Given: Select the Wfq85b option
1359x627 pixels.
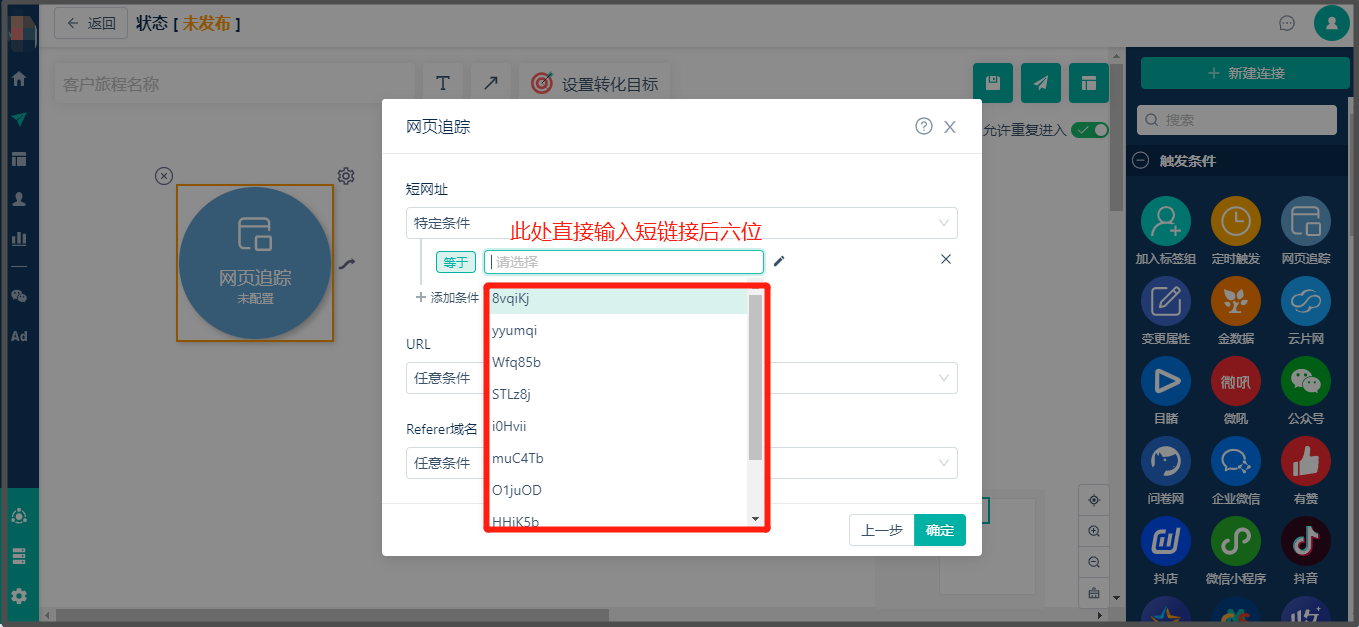Looking at the screenshot, I should tap(618, 362).
